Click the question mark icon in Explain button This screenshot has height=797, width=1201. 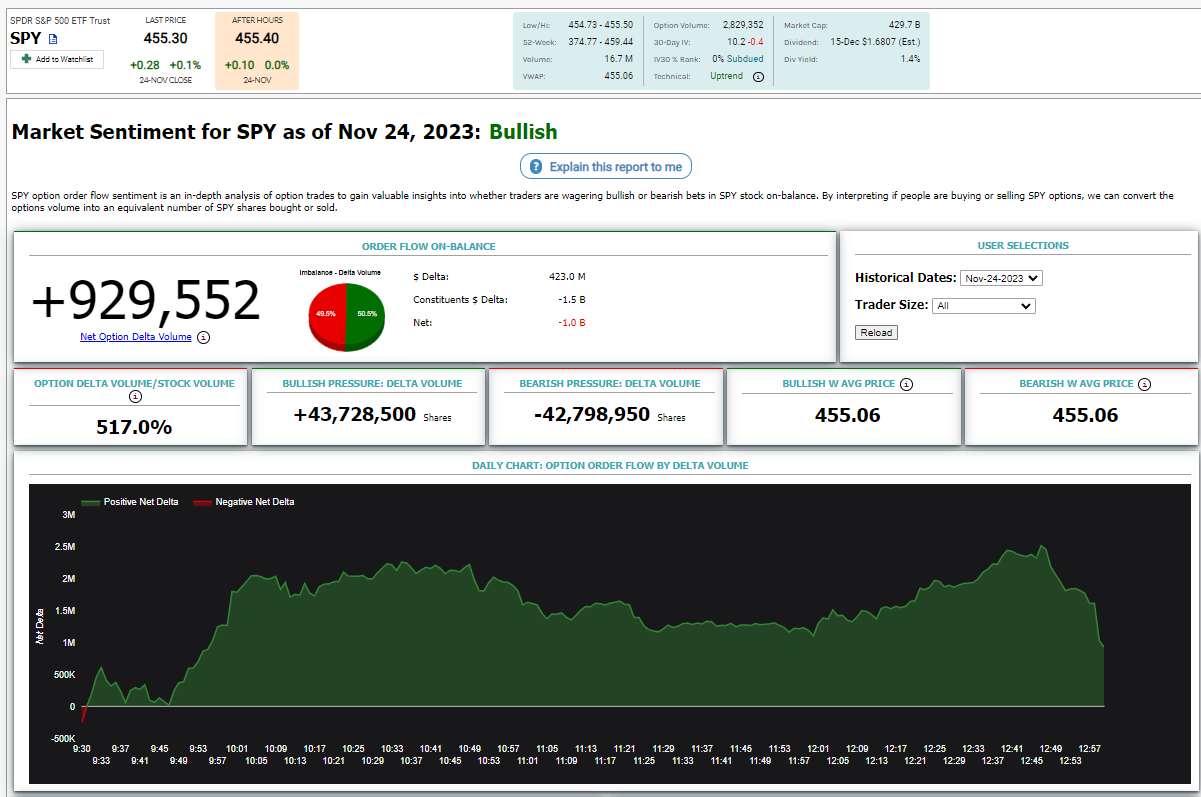pos(536,167)
